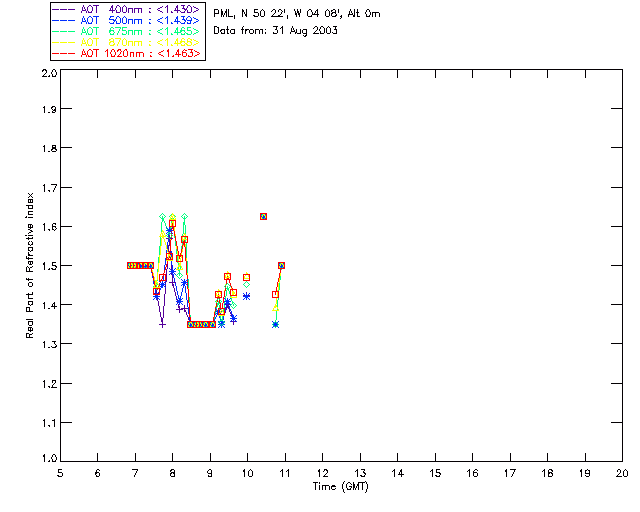Click the Real Part of Refractive Index label
Image resolution: width=640 pixels, height=512 pixels.
[29, 265]
